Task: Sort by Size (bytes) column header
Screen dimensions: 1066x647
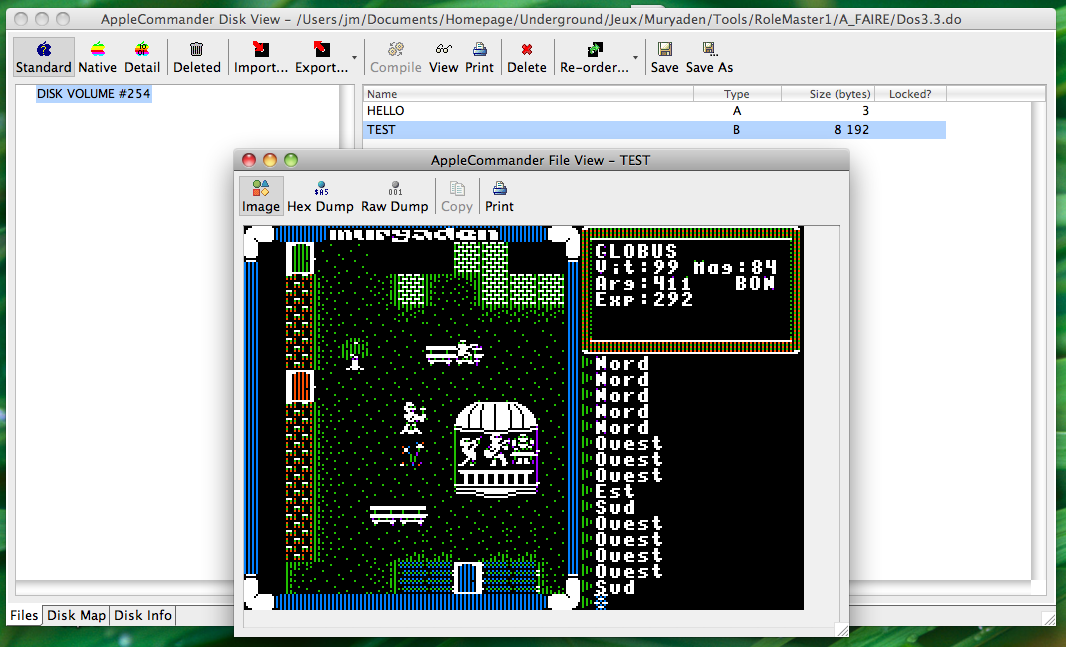Action: 827,94
